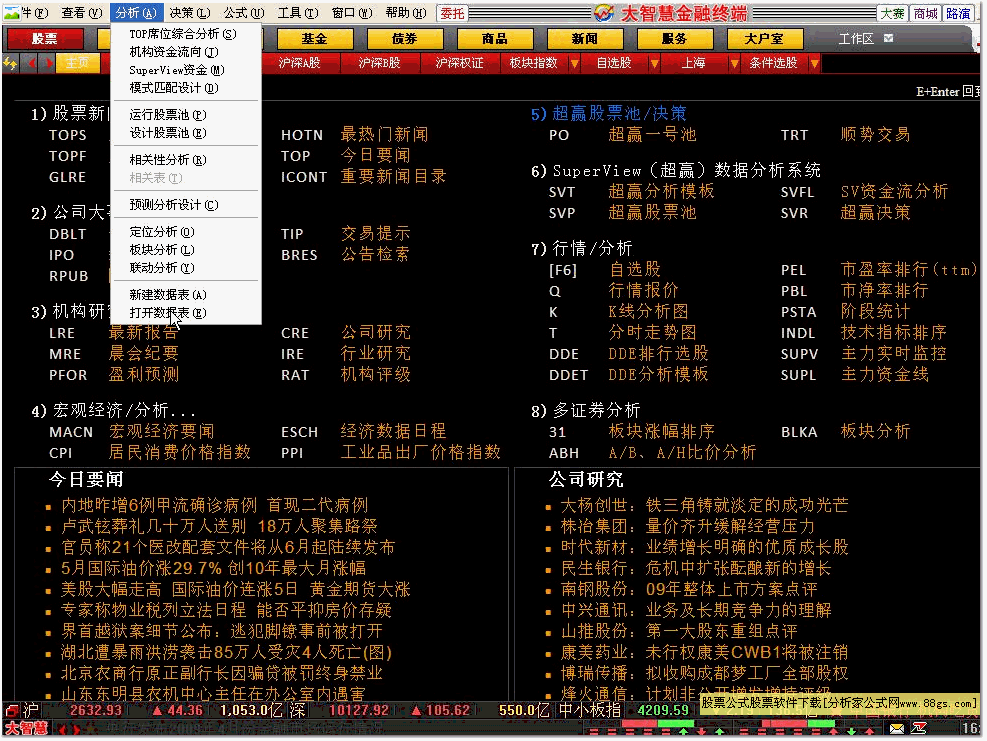Image resolution: width=987 pixels, height=741 pixels.
Task: Click the red Z icon in status bar
Action: 919,728
